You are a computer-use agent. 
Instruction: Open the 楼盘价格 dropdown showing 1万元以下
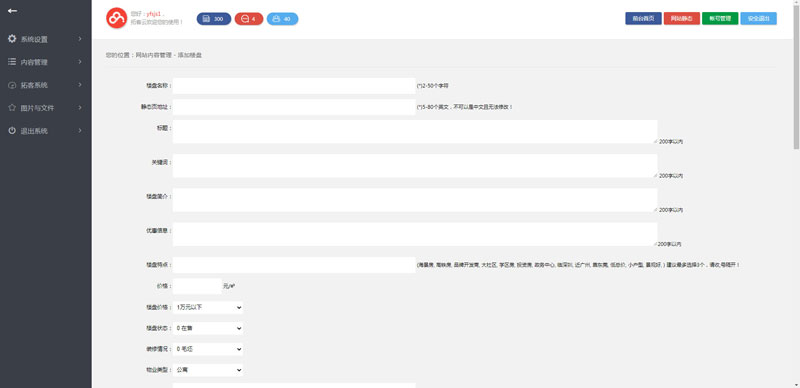[x=208, y=307]
